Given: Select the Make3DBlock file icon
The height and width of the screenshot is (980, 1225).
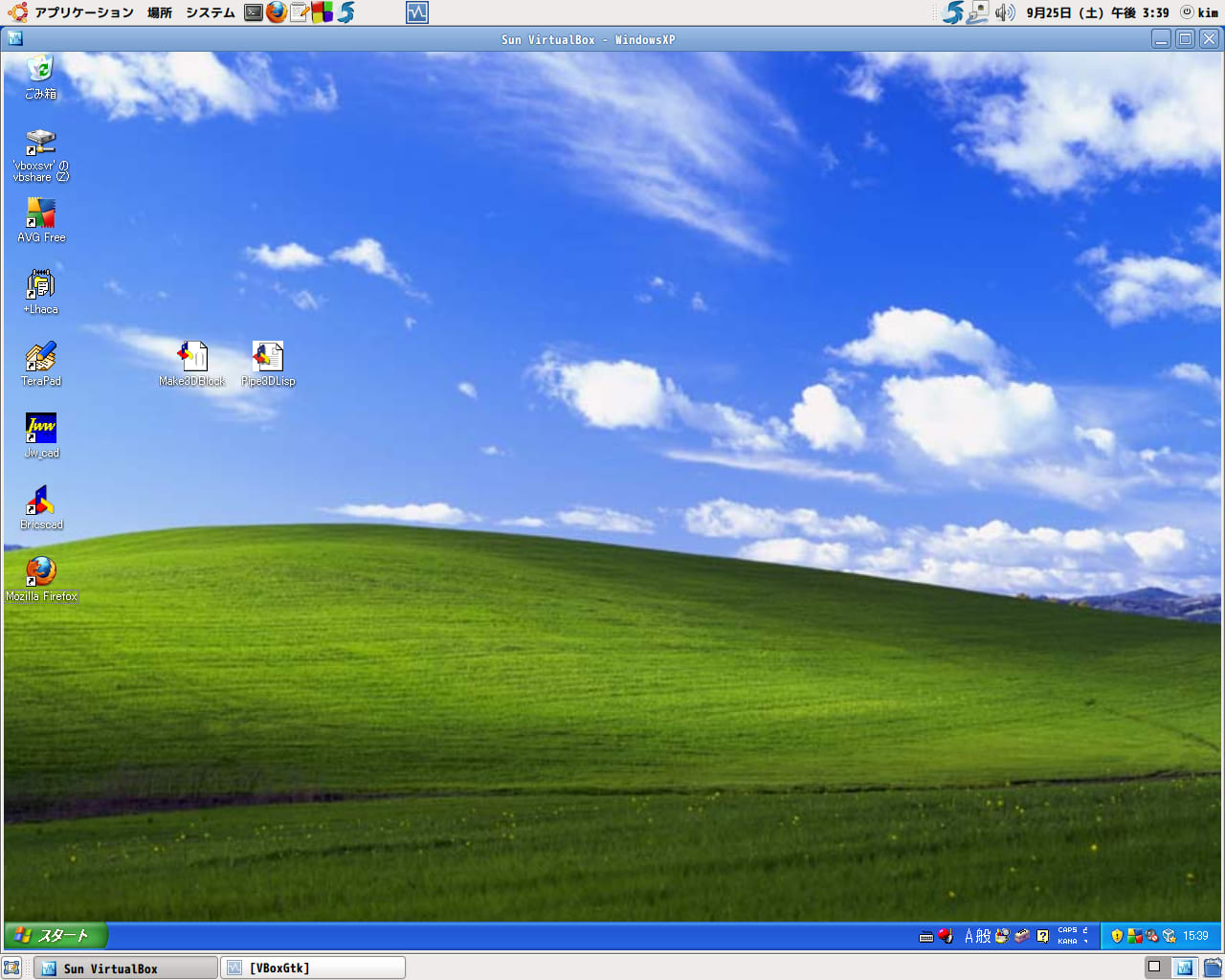Looking at the screenshot, I should (192, 364).
